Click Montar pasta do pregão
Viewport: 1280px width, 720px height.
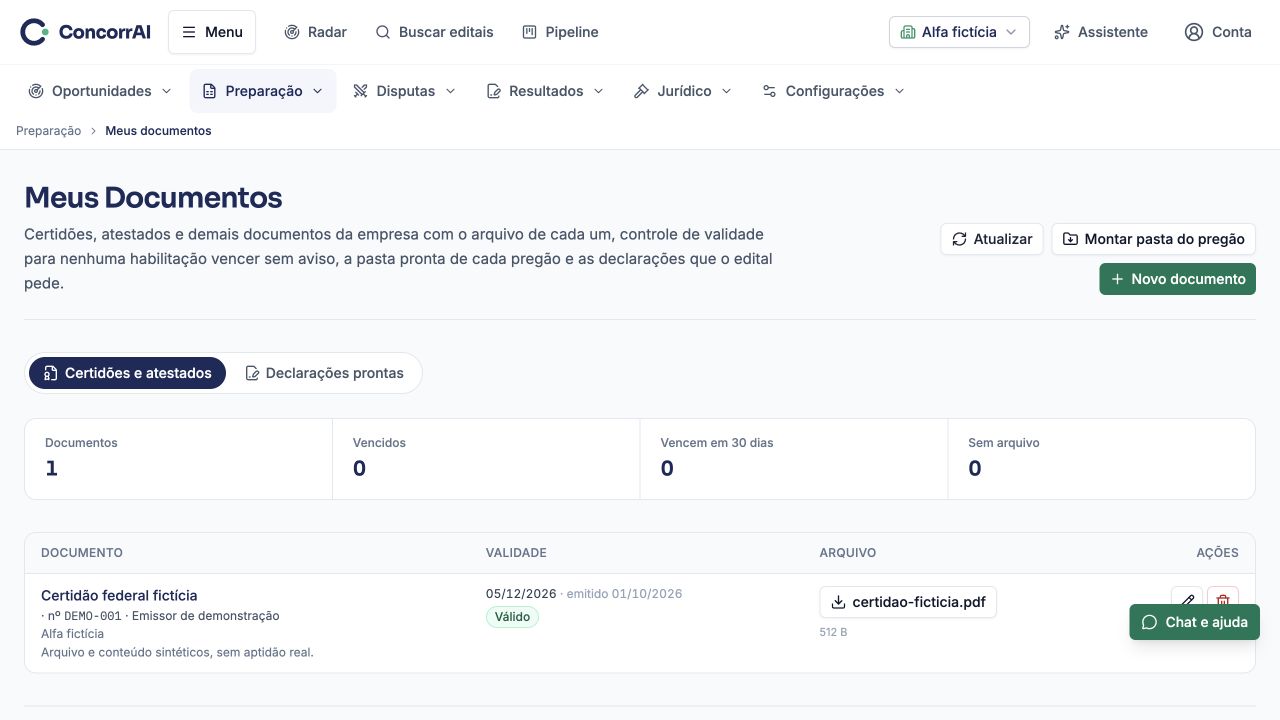coord(1153,239)
